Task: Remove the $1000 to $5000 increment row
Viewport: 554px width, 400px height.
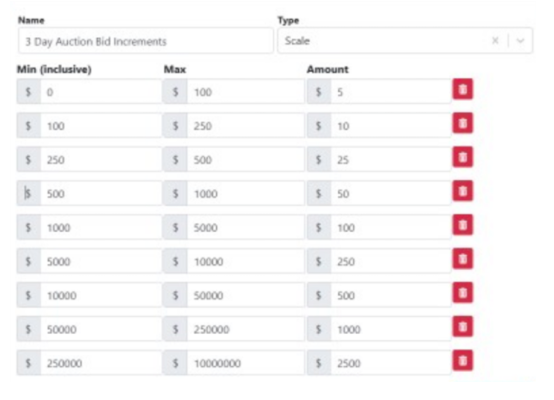Action: [x=462, y=225]
